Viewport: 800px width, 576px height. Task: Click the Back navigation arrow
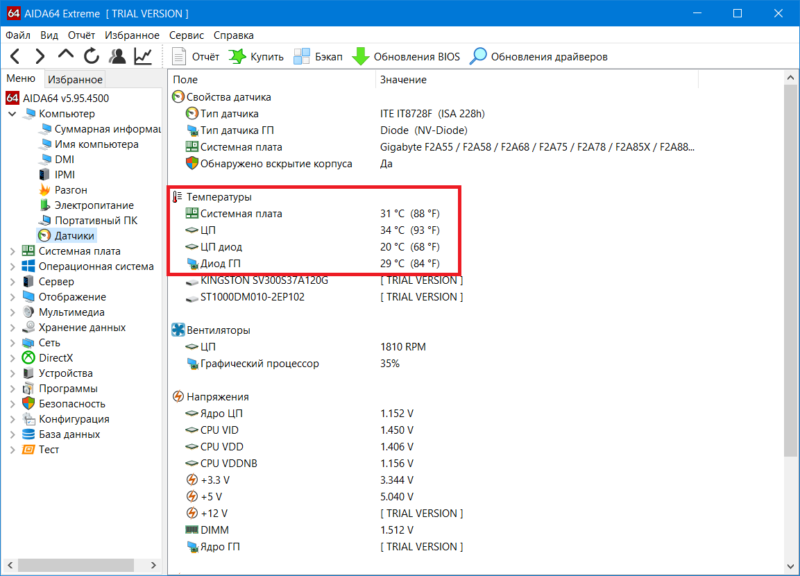(15, 56)
